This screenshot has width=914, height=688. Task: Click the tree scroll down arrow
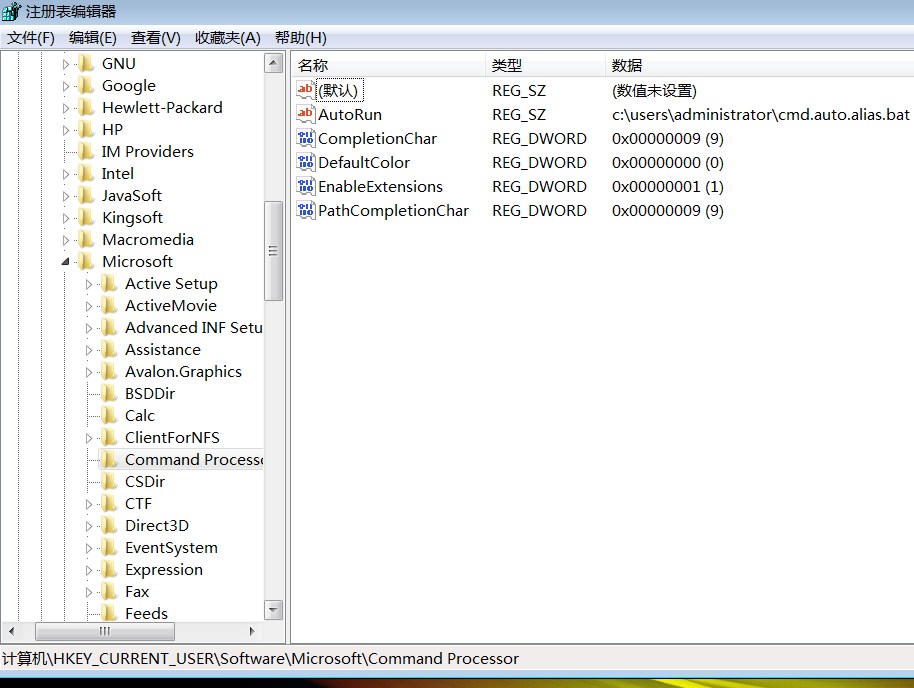click(x=273, y=610)
